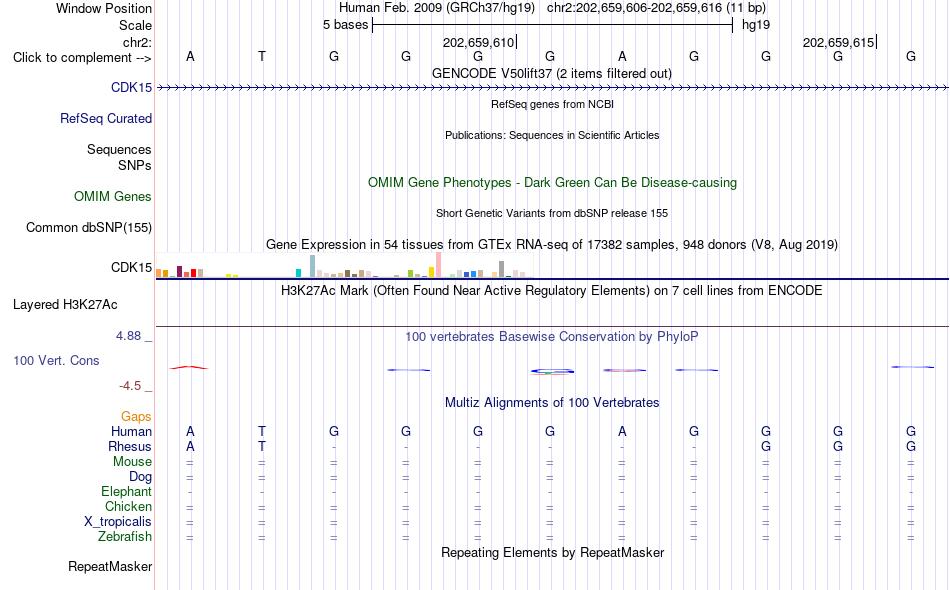Click the T base in the Rhesus row
The width and height of the screenshot is (950, 590).
point(262,446)
